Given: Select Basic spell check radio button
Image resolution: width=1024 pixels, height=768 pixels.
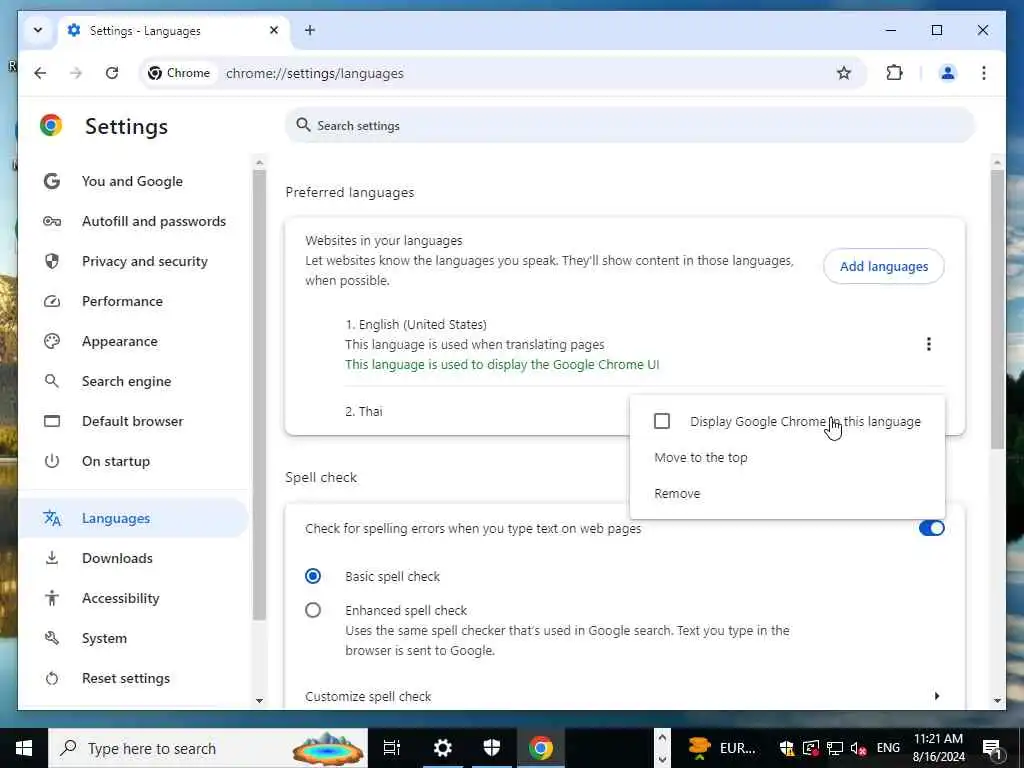Looking at the screenshot, I should click(313, 576).
